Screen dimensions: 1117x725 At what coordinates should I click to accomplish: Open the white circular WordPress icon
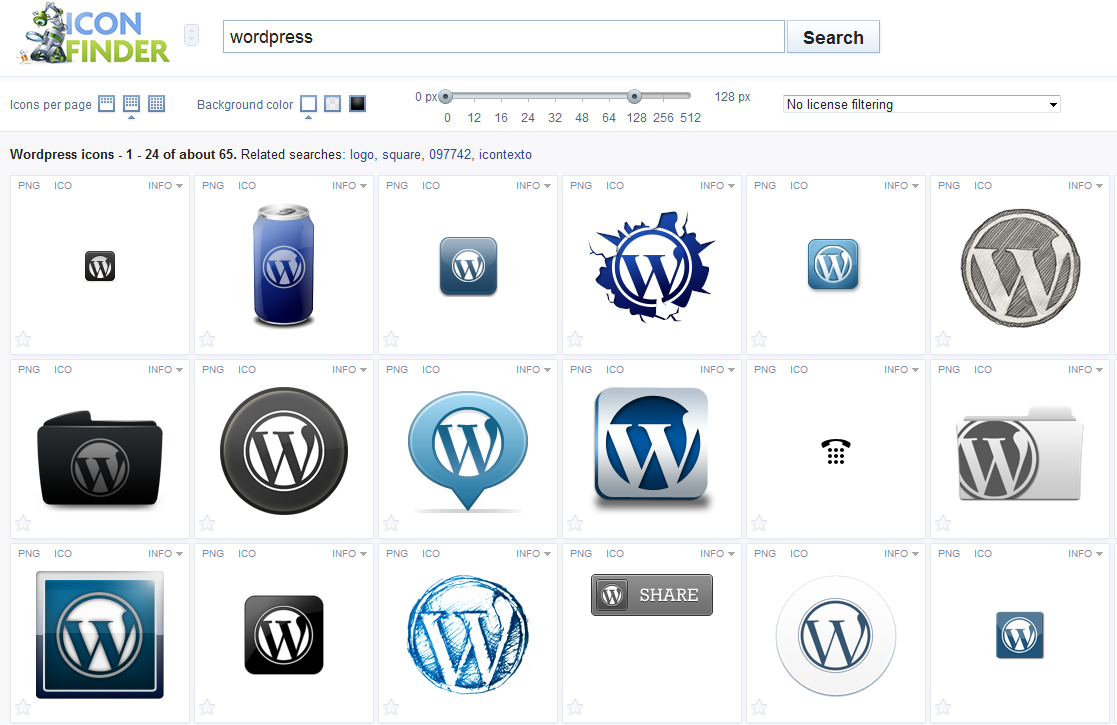tap(836, 636)
